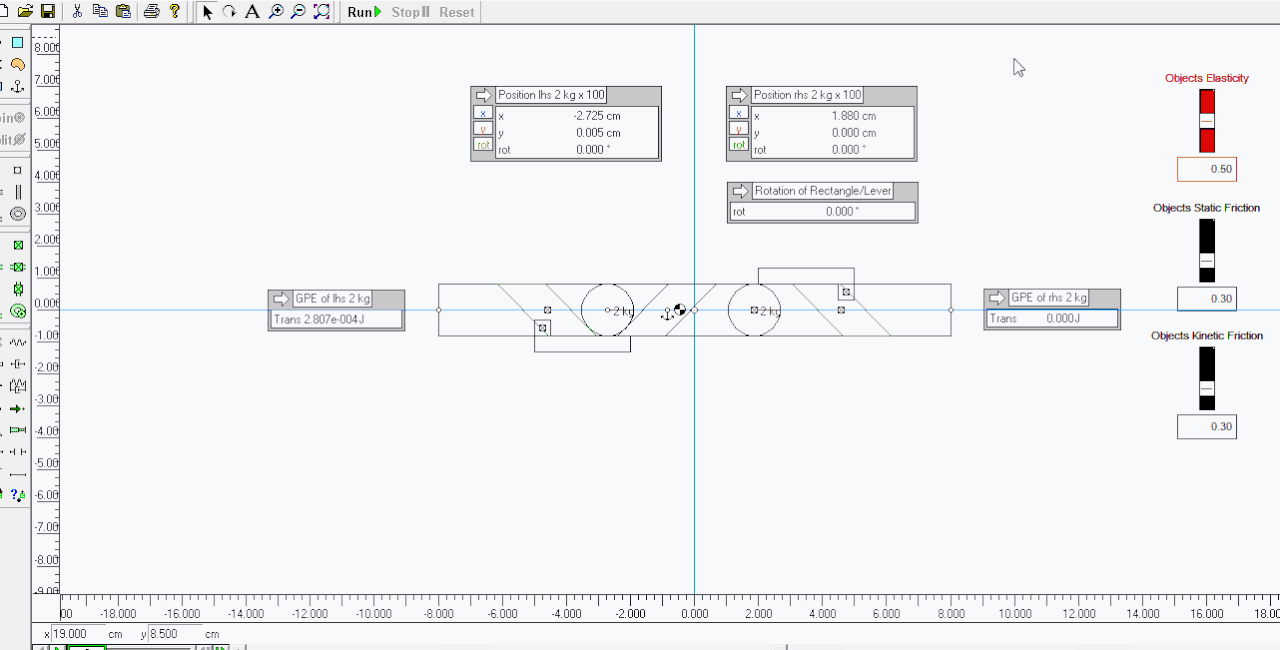Screen dimensions: 1280x650
Task: Click arrow button on GPE of lhs meter
Action: click(x=281, y=298)
